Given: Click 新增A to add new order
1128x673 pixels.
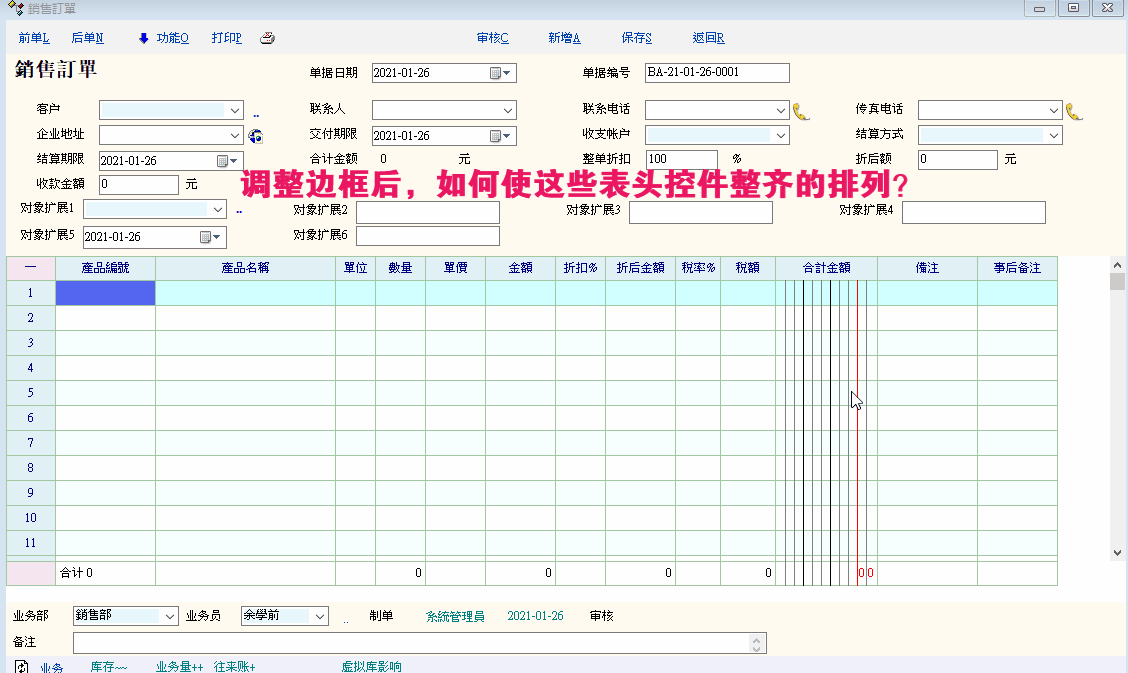Looking at the screenshot, I should [564, 38].
